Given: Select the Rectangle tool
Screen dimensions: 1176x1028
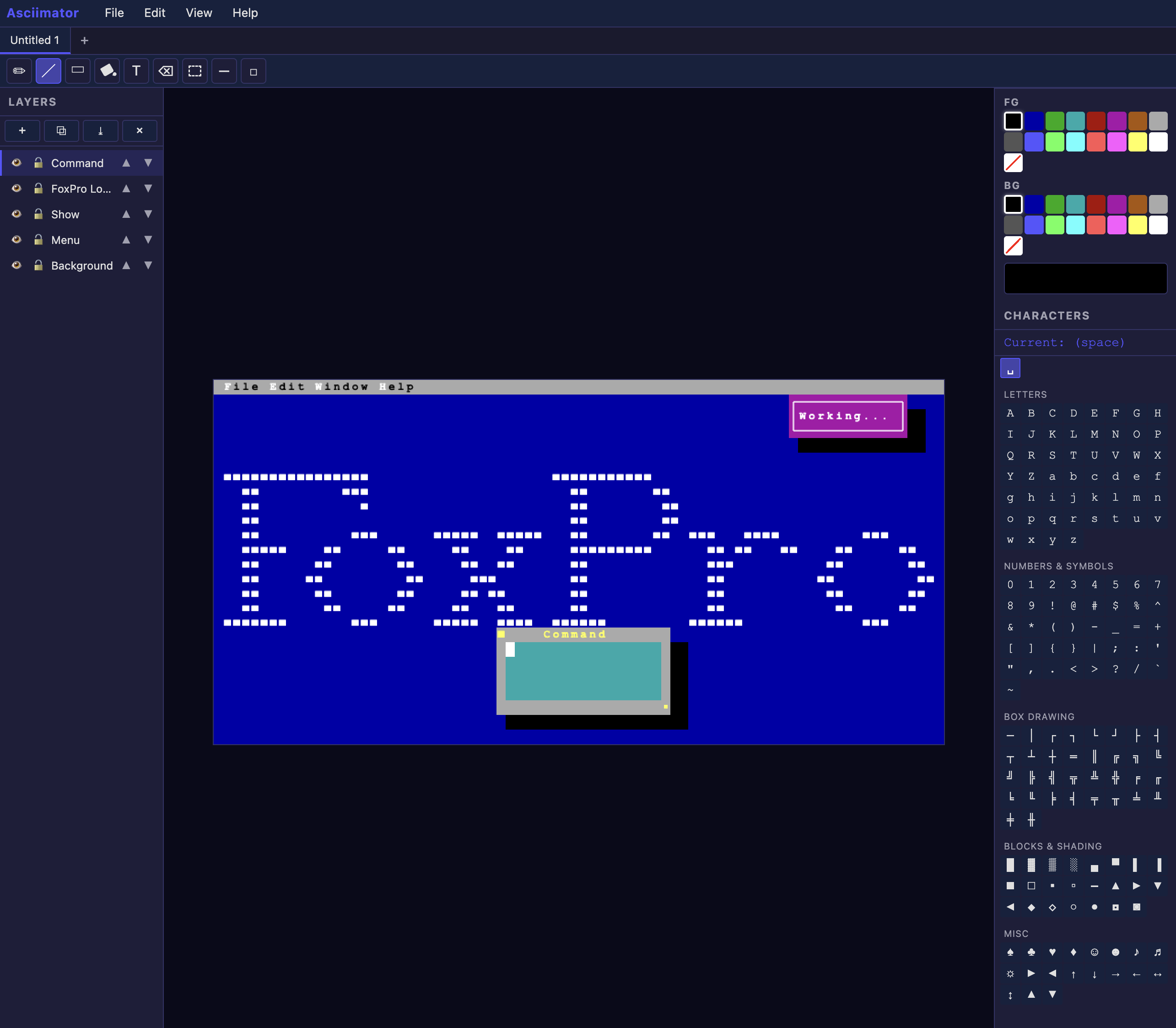Looking at the screenshot, I should tap(77, 71).
